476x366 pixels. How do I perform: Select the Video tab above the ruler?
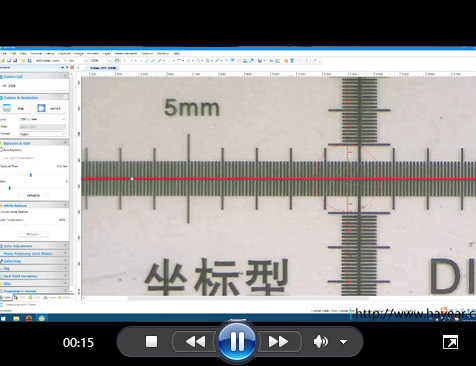click(103, 68)
